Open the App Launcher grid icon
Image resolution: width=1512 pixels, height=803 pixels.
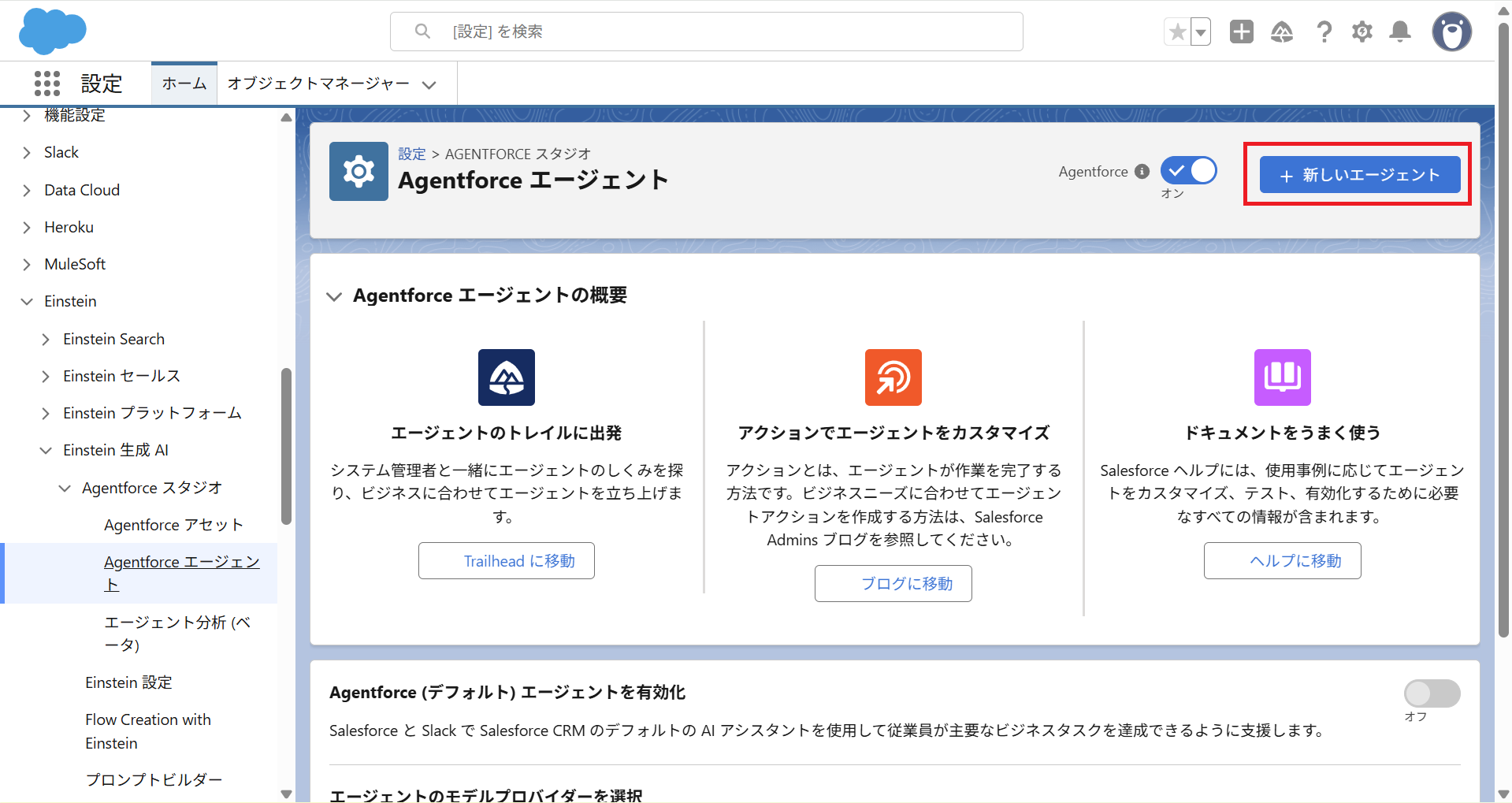(x=47, y=84)
